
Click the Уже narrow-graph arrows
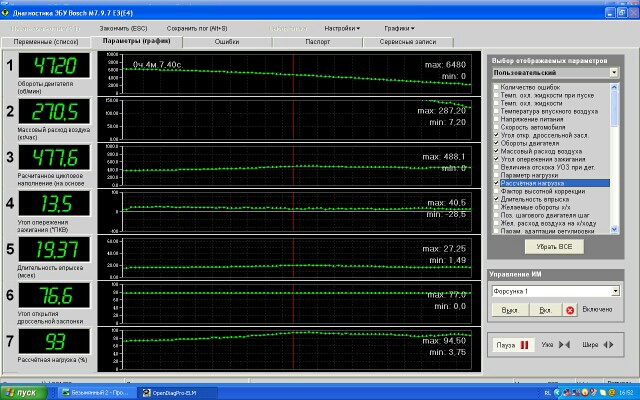click(564, 345)
